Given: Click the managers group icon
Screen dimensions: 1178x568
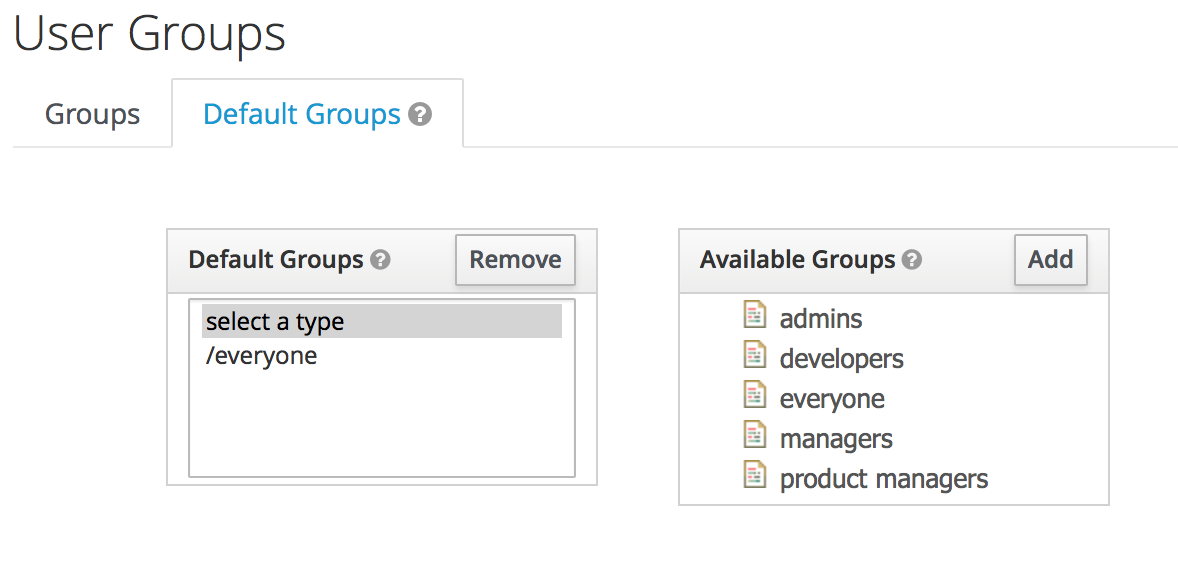Looking at the screenshot, I should point(754,436).
